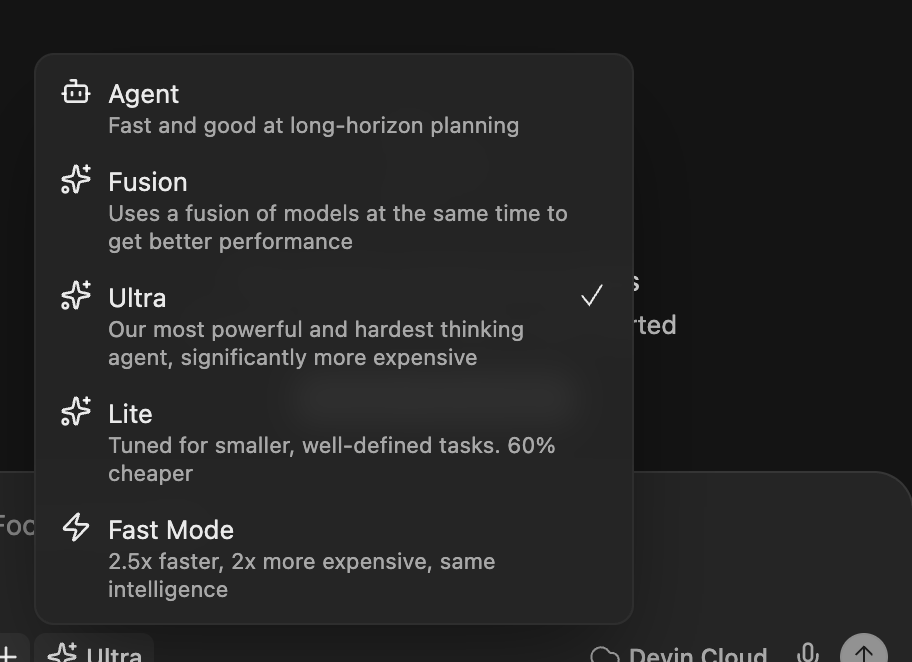Click the checkmark next to Ultra
The image size is (912, 662).
(x=592, y=296)
